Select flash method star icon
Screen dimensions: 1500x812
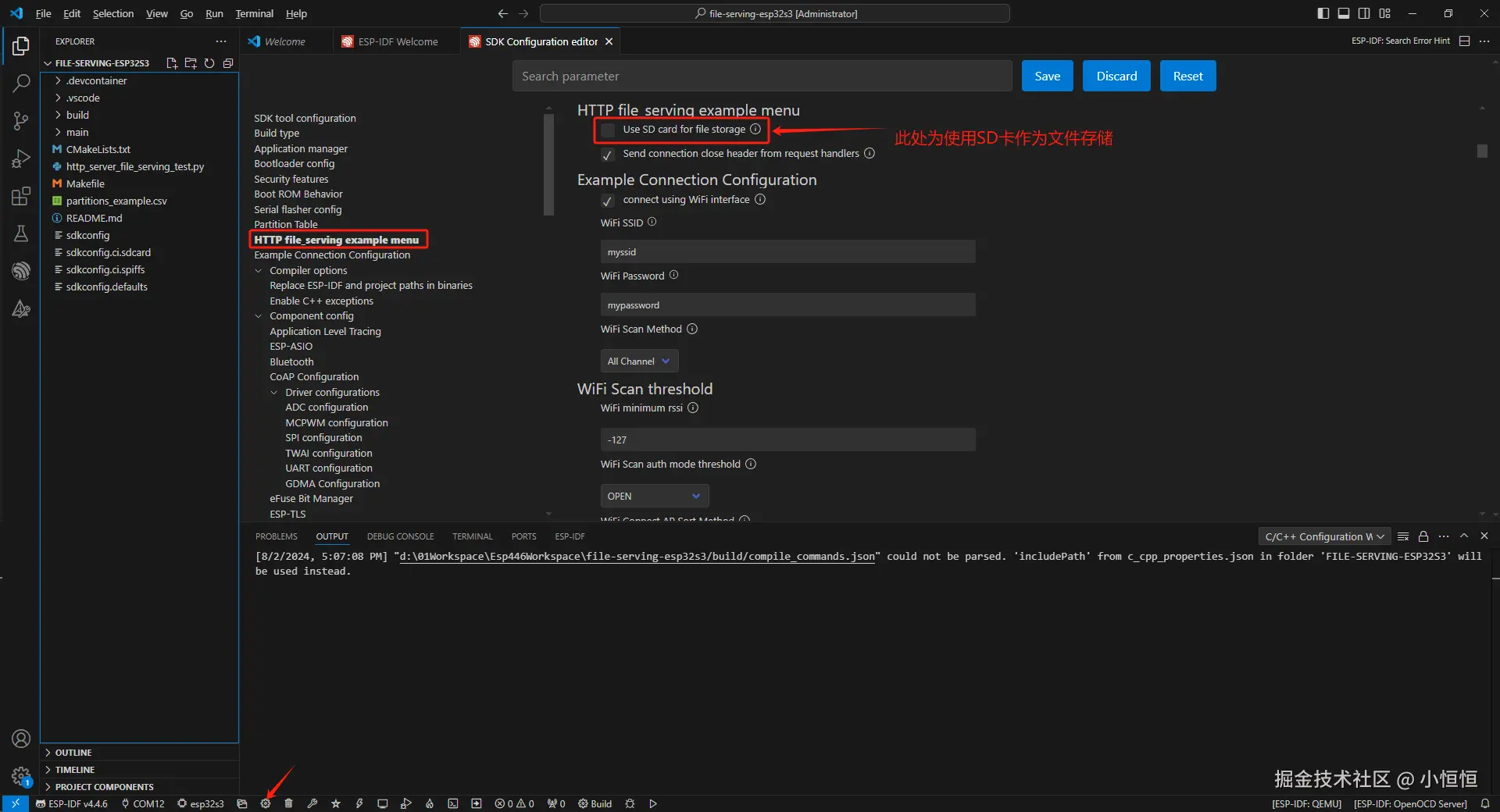click(336, 803)
